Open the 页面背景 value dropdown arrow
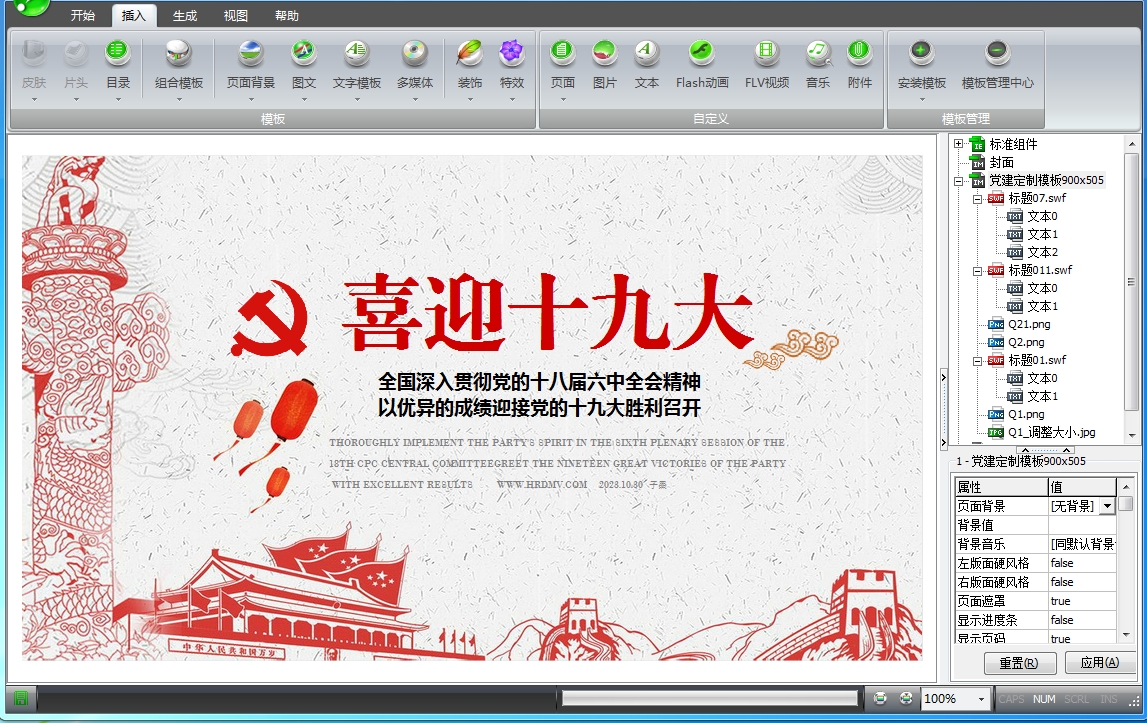 click(x=1107, y=506)
